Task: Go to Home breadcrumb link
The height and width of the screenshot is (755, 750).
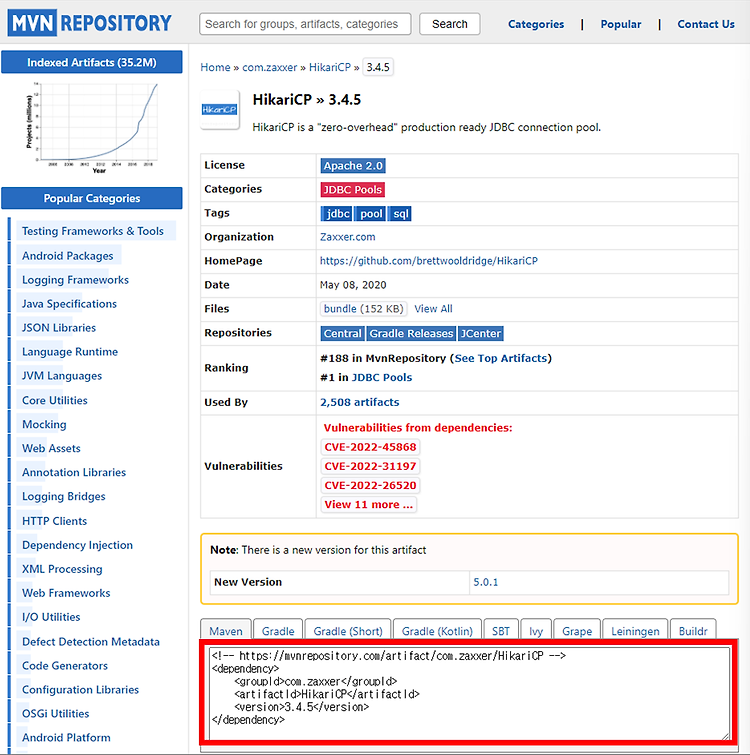Action: [215, 67]
